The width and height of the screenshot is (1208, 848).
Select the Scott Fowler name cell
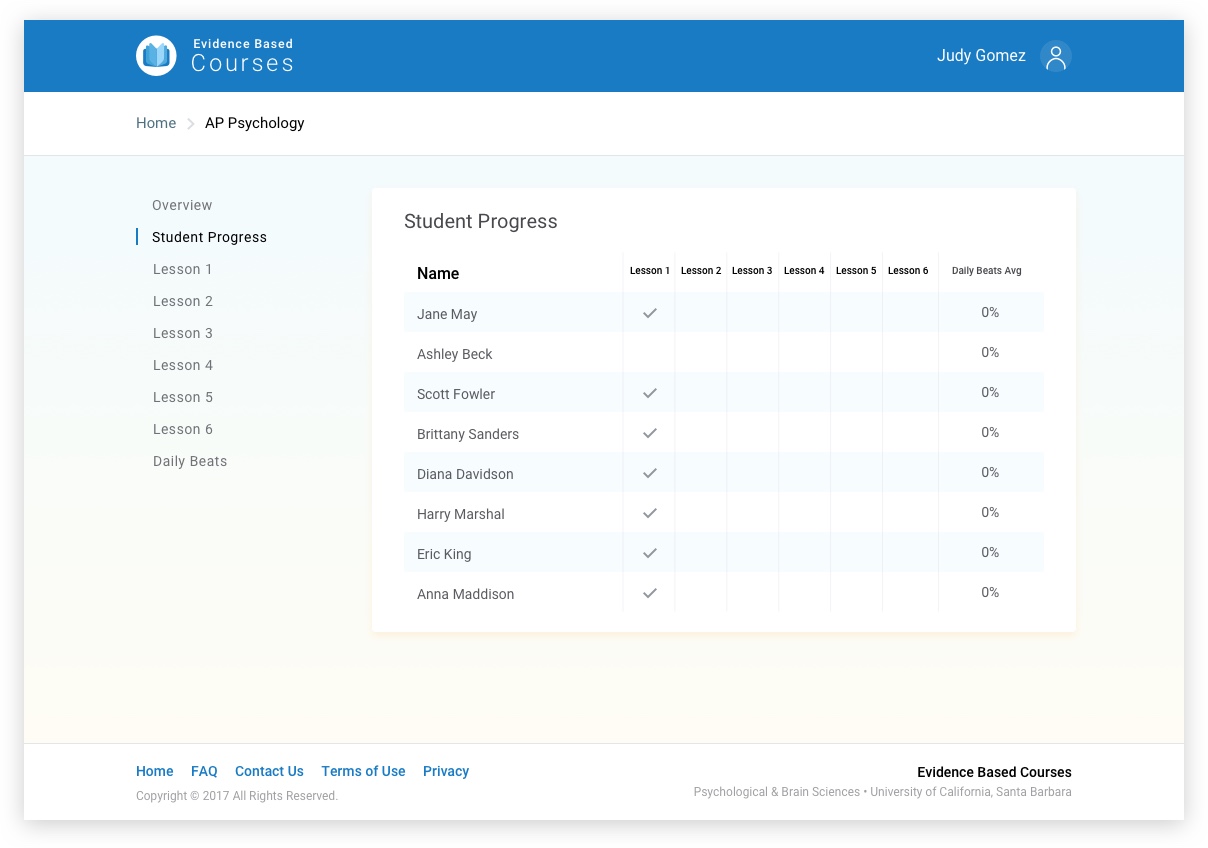(x=456, y=394)
